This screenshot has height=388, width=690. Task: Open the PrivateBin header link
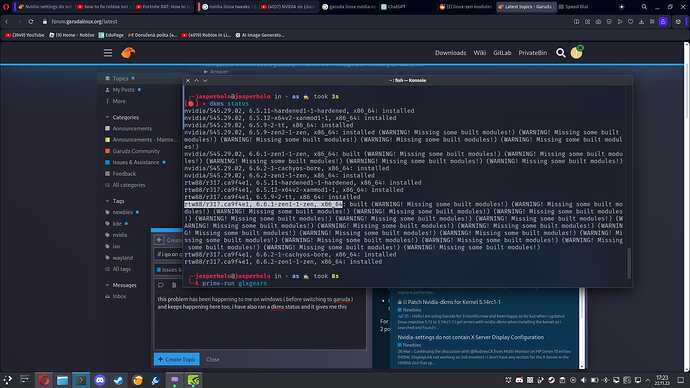tap(532, 53)
